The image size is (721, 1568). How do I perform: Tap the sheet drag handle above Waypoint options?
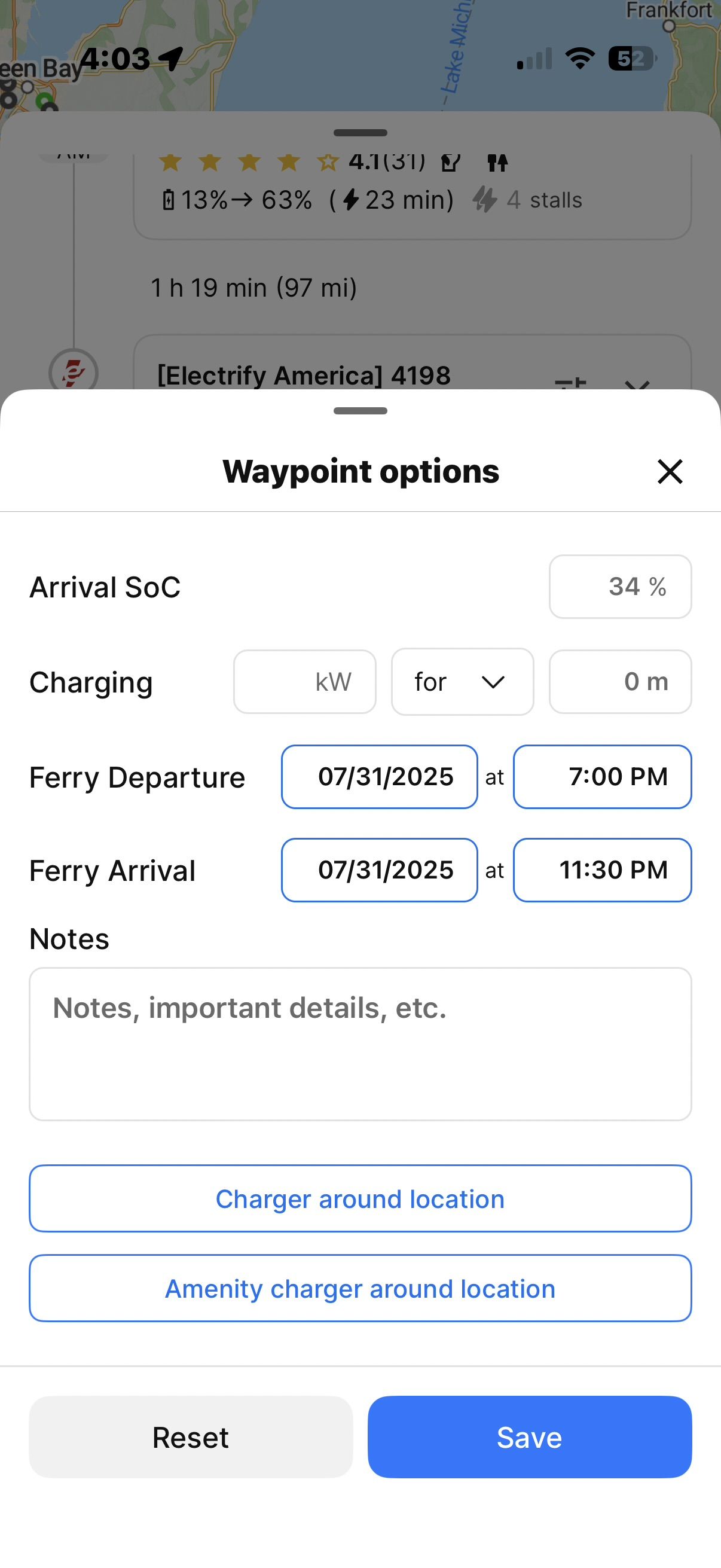coord(360,411)
